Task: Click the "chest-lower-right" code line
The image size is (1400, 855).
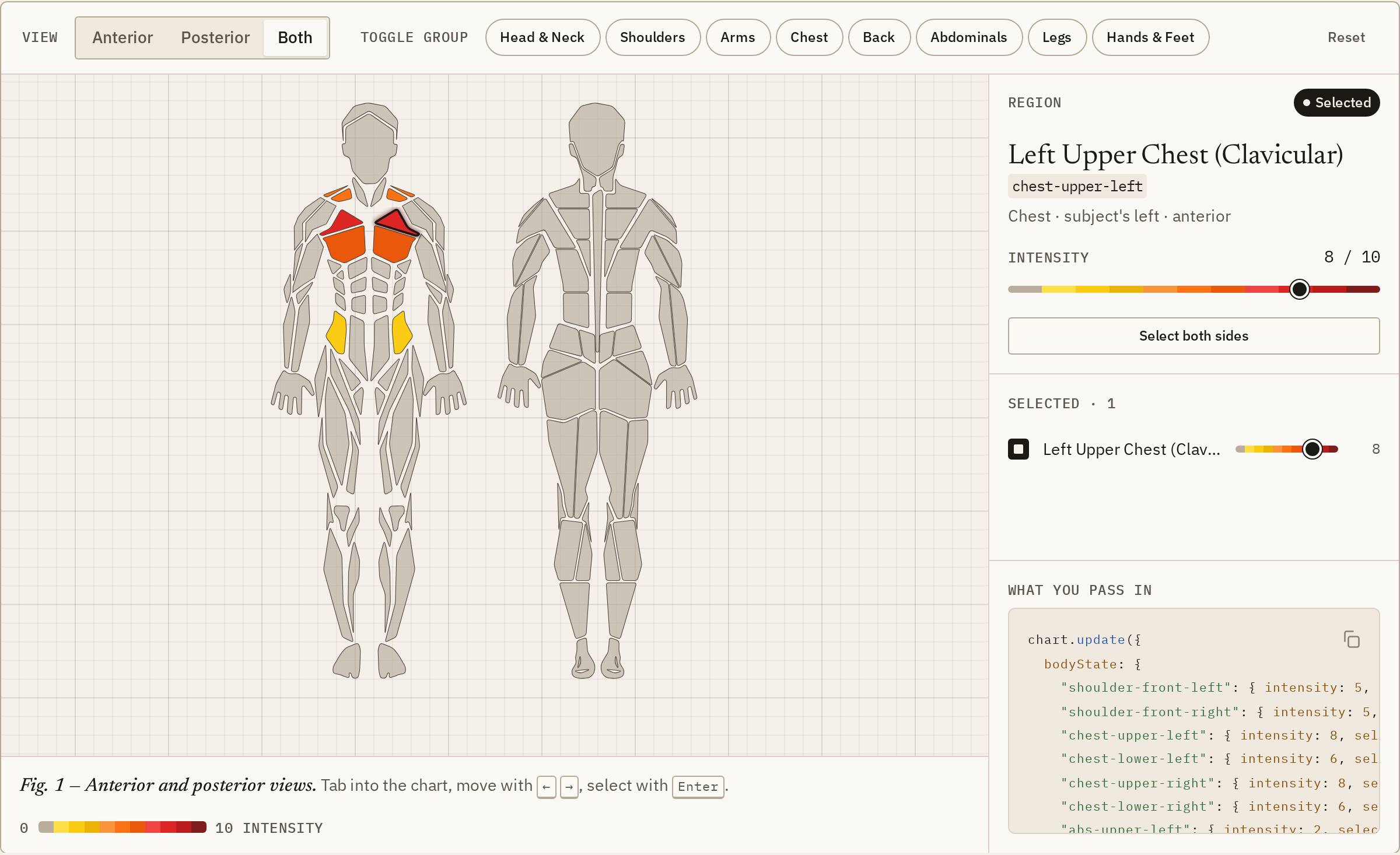Action: tap(1219, 807)
